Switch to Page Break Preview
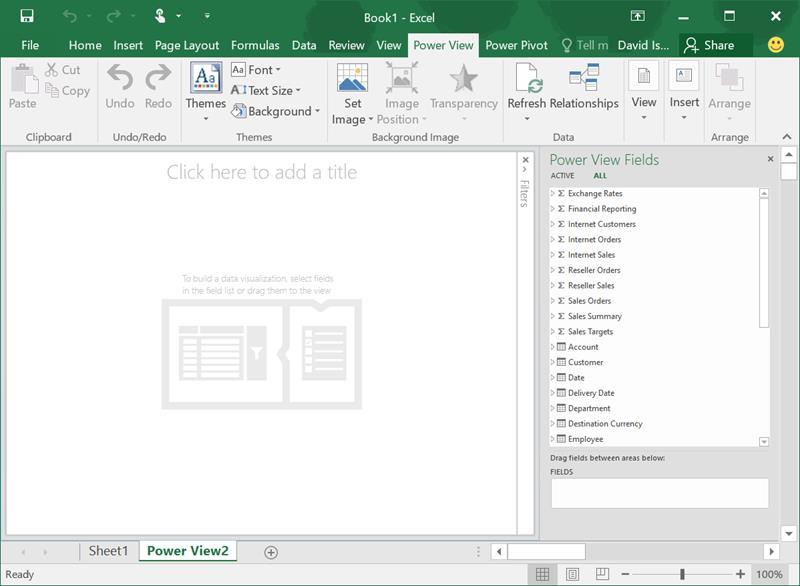800x586 pixels. tap(603, 574)
